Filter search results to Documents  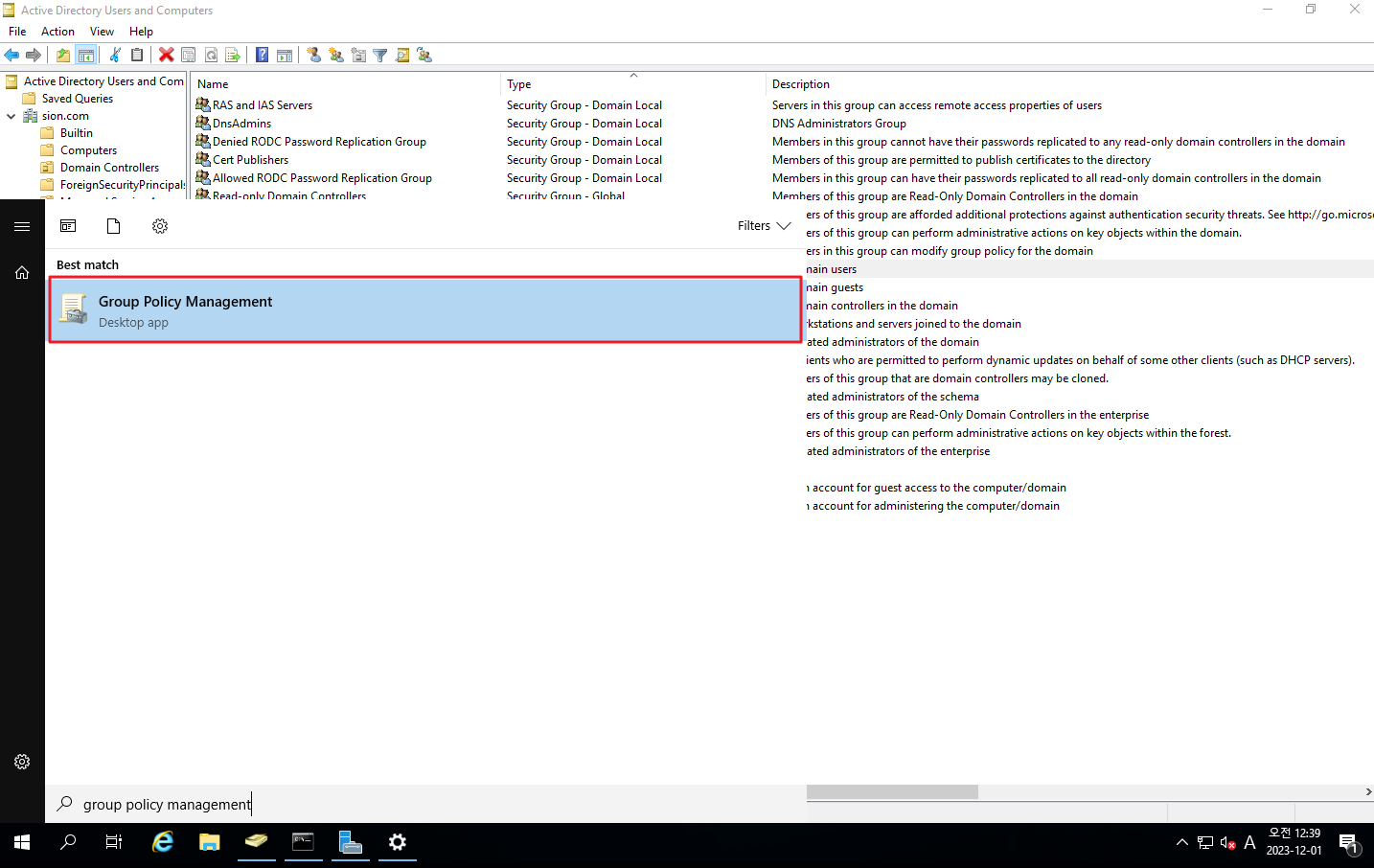point(114,226)
